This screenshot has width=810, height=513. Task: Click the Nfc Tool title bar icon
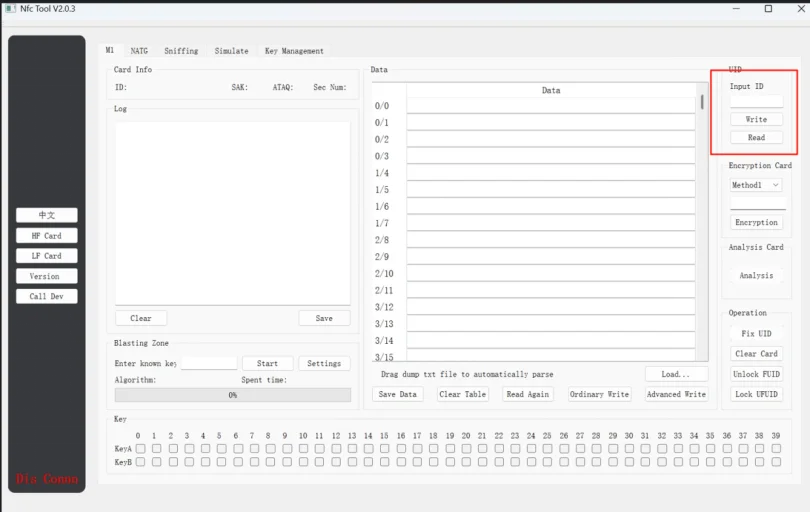tap(10, 9)
